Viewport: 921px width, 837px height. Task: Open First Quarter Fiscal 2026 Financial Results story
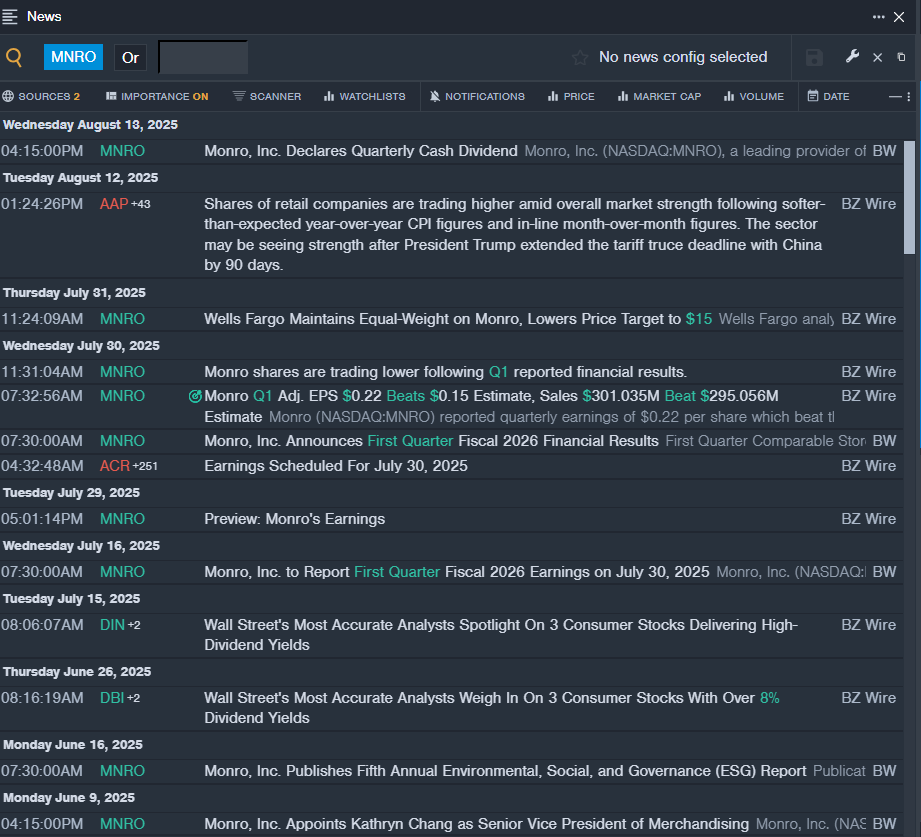[431, 441]
